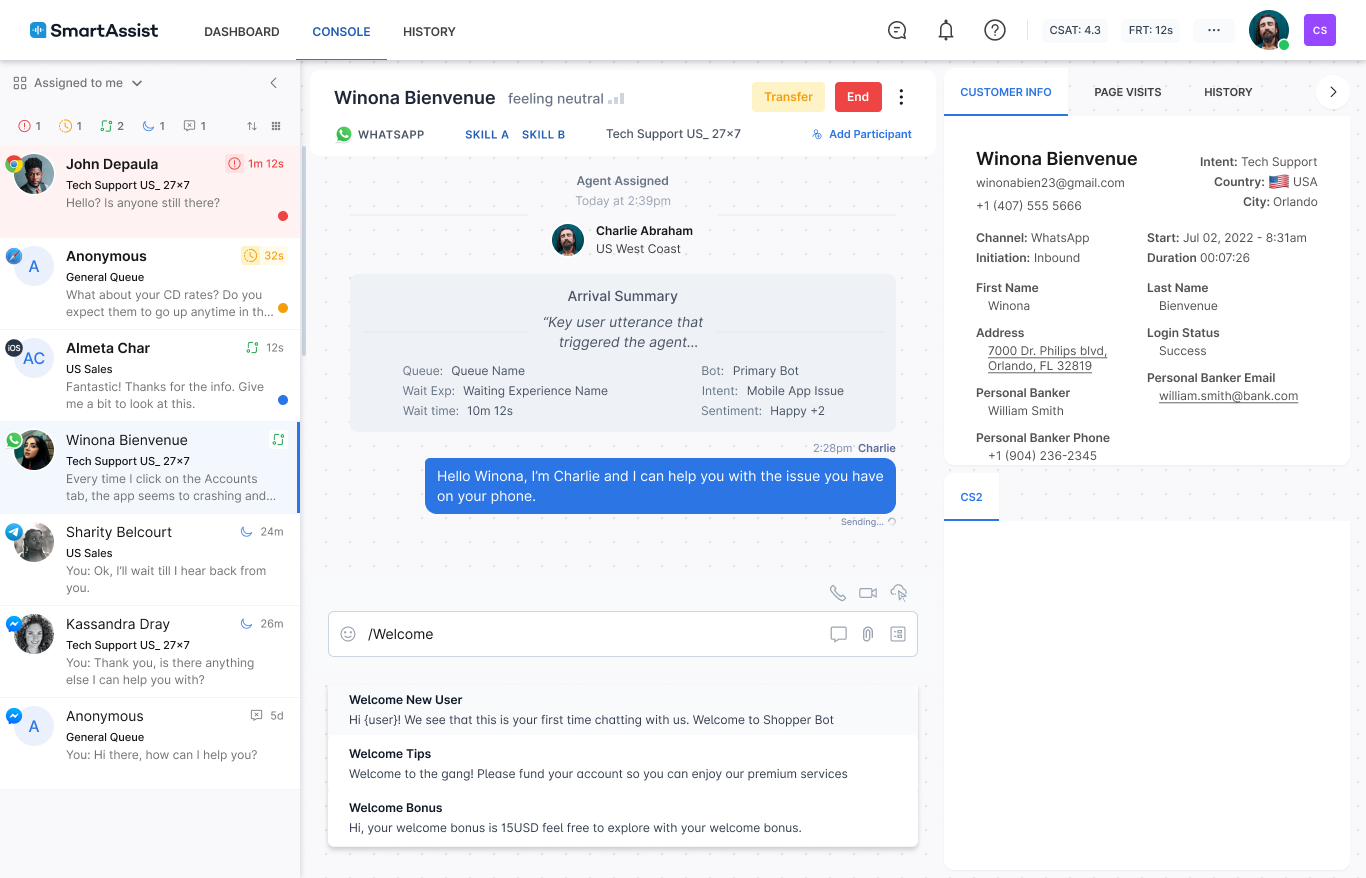Open Anonymous General Queue 32s conversation
Screen dimensions: 1366x878
[150, 284]
